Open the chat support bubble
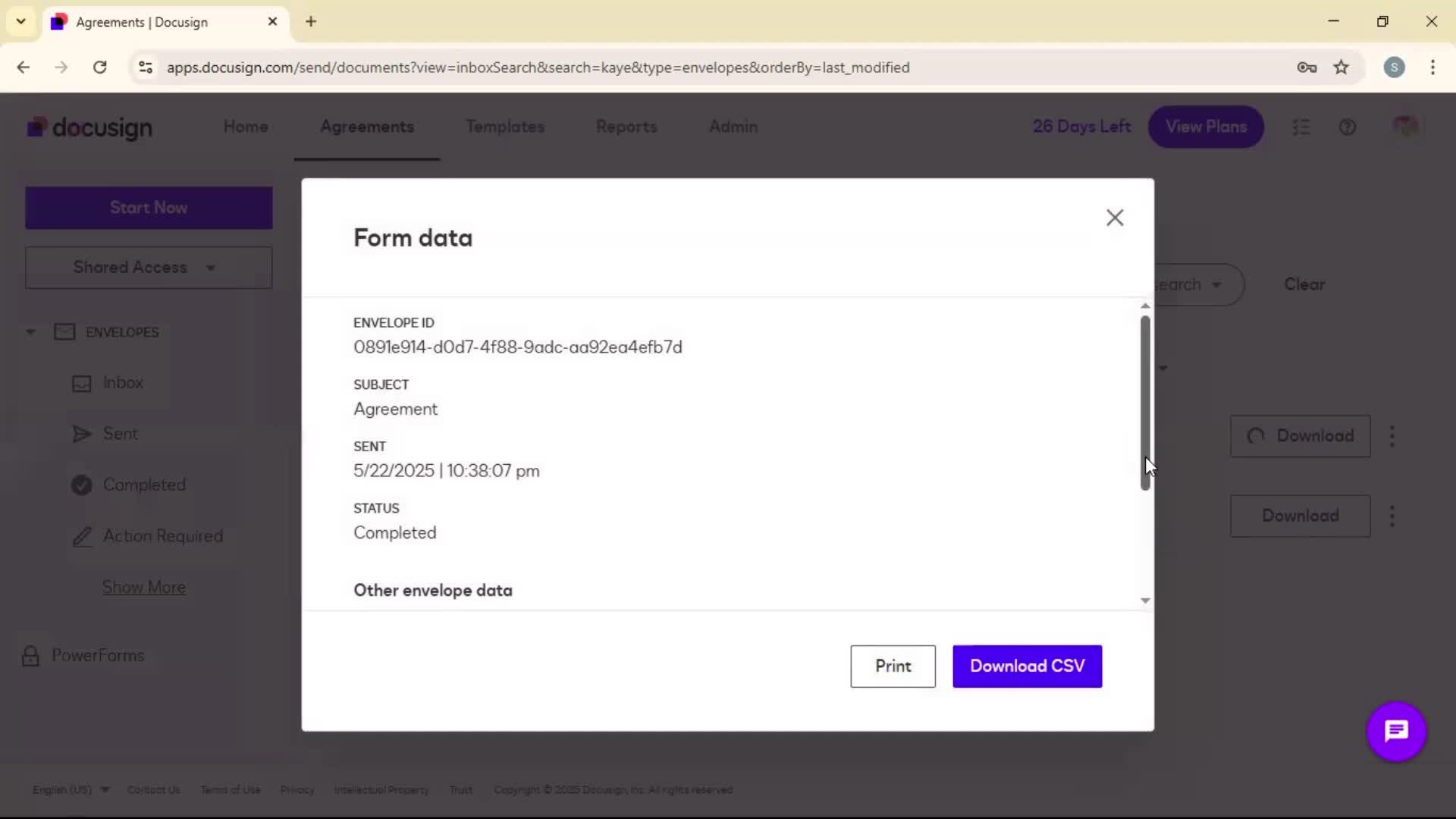The height and width of the screenshot is (819, 1456). click(x=1396, y=731)
